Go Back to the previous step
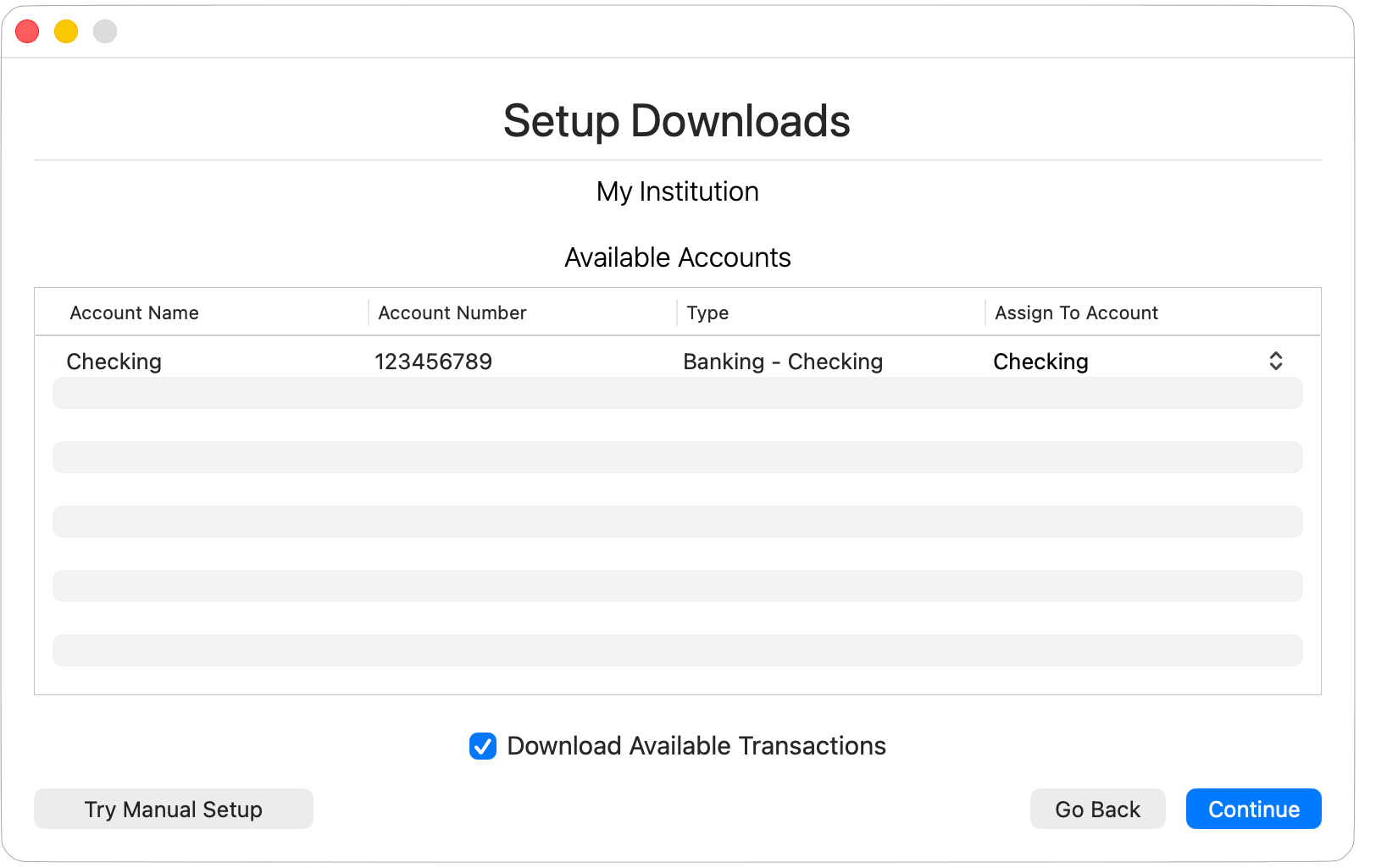1398x868 pixels. click(1097, 810)
